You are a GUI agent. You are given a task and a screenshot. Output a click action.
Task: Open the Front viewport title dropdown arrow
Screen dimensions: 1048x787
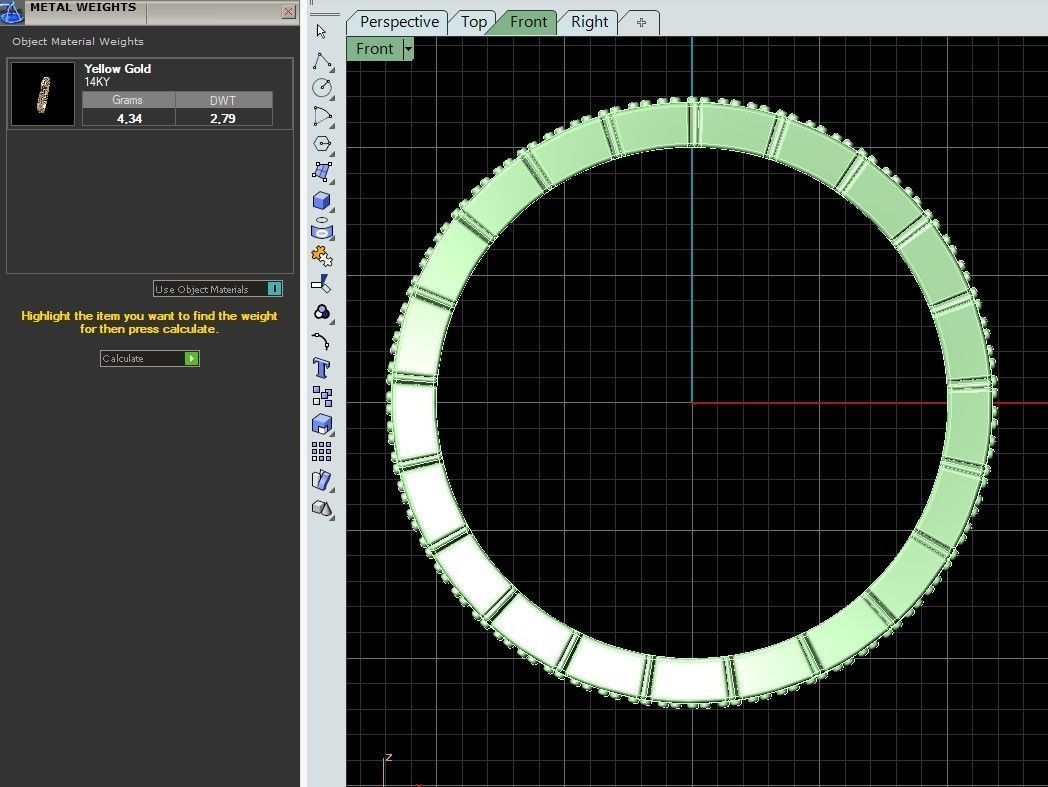pyautogui.click(x=408, y=49)
